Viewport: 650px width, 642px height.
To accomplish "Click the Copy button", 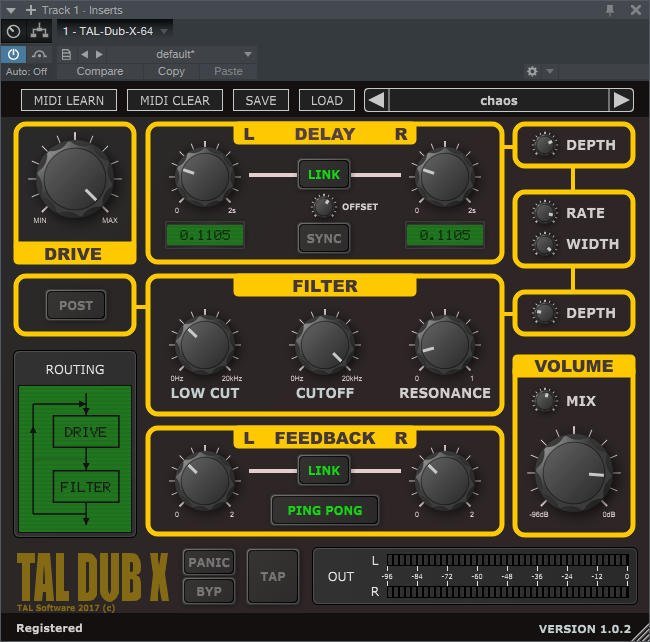I will click(171, 71).
